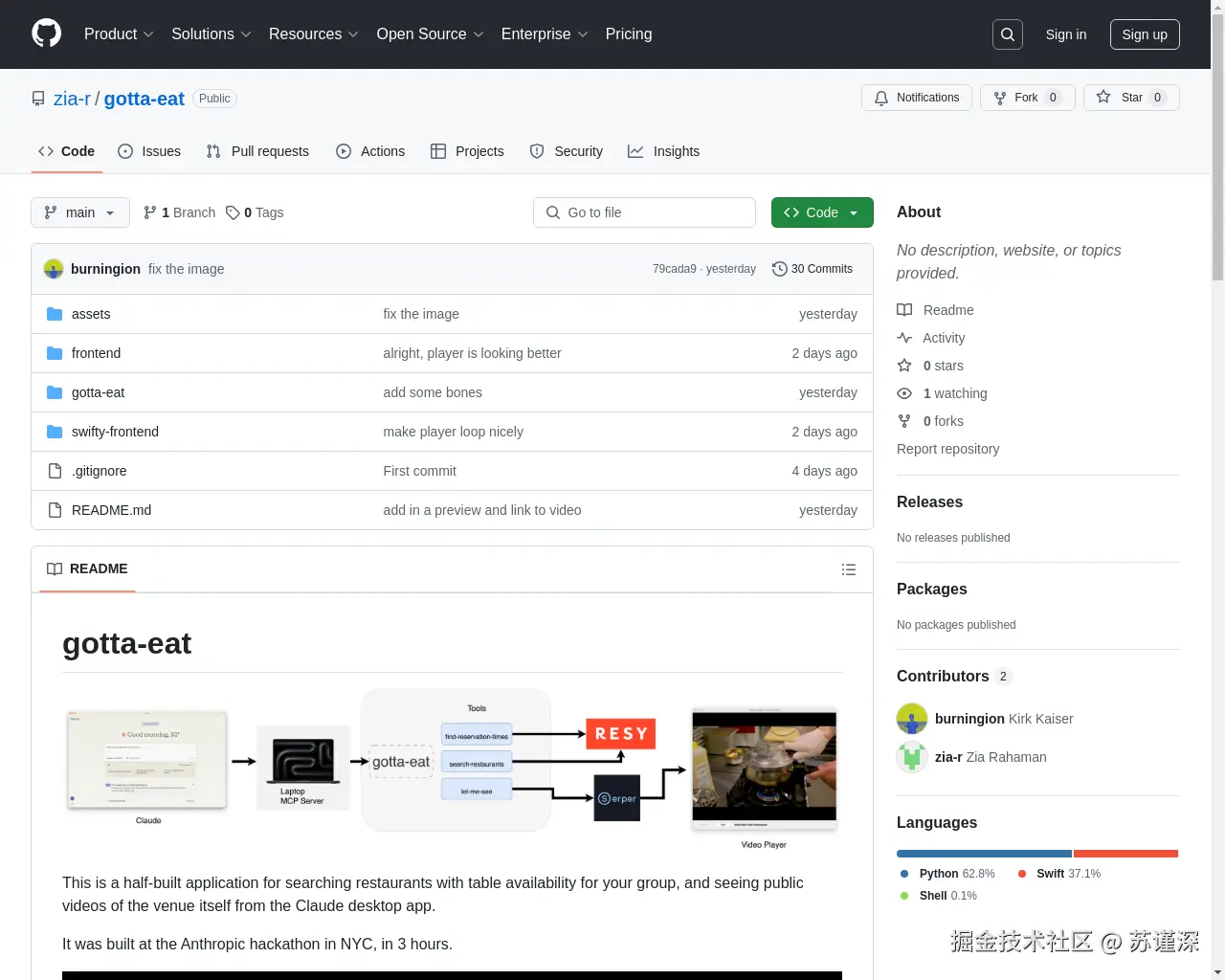Select the README tab header
This screenshot has height=980, width=1225.
pyautogui.click(x=87, y=568)
